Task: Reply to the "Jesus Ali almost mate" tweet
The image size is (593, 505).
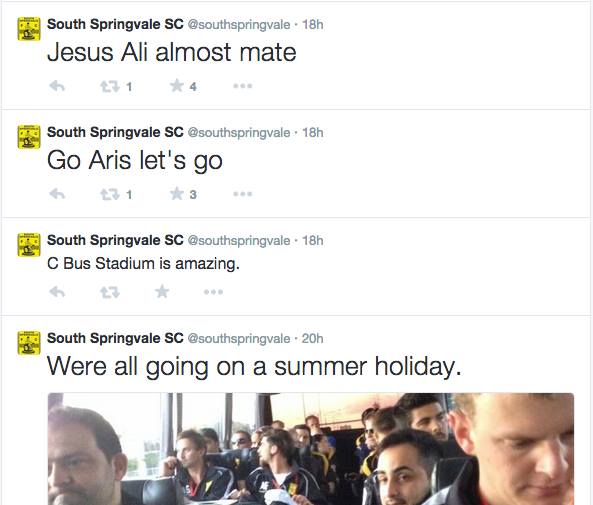Action: 57,86
